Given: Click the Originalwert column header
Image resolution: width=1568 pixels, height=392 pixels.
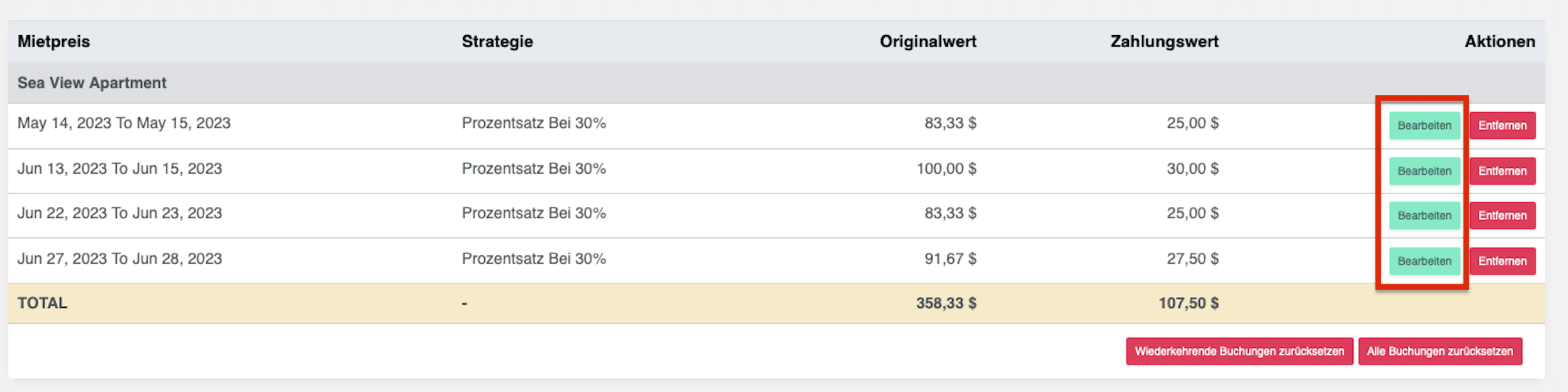Looking at the screenshot, I should click(928, 41).
